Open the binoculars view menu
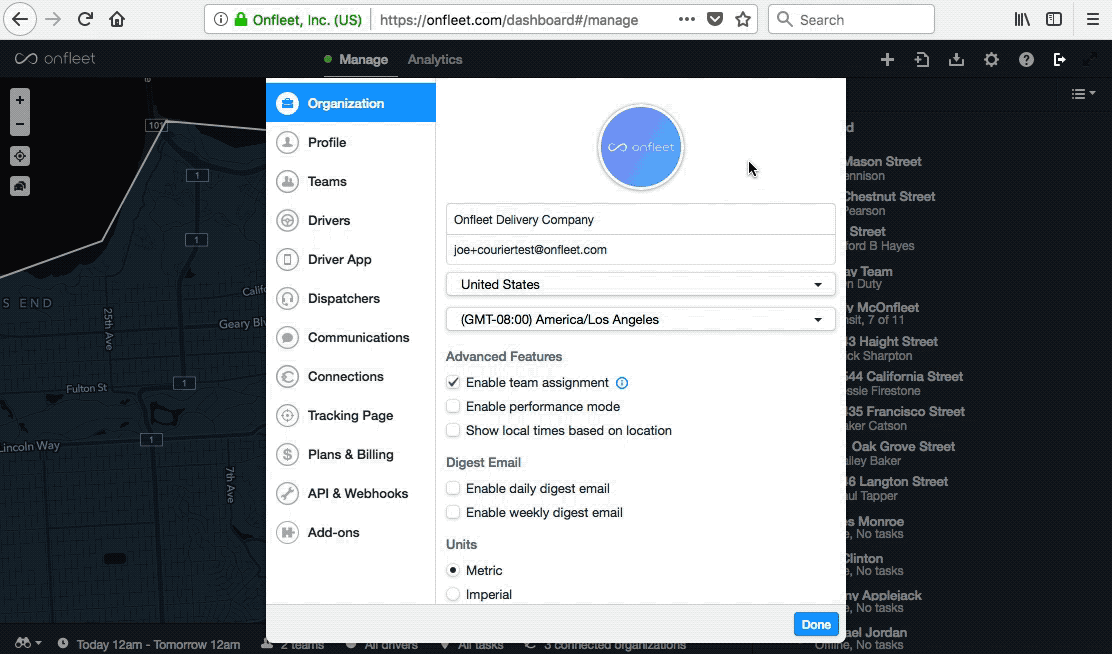Viewport: 1112px width, 654px height. (x=28, y=643)
